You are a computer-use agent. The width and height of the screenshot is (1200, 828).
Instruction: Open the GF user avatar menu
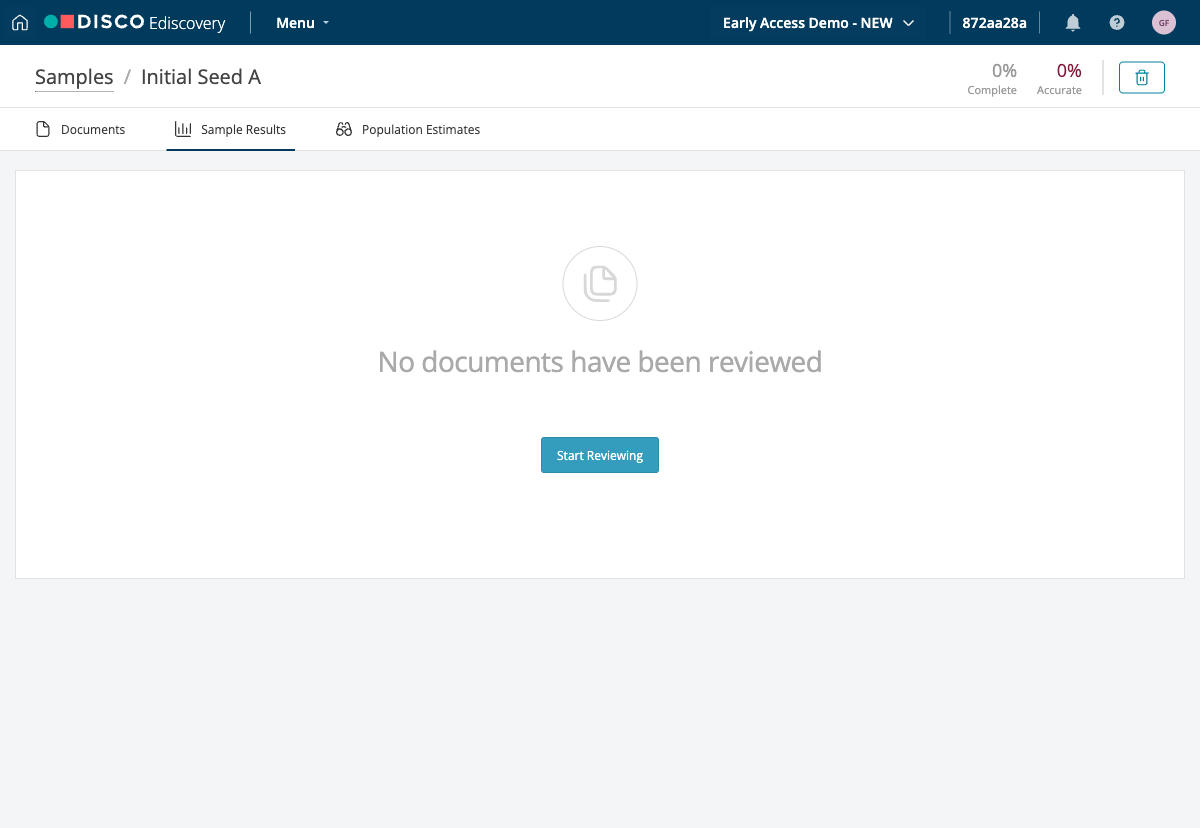click(x=1164, y=23)
